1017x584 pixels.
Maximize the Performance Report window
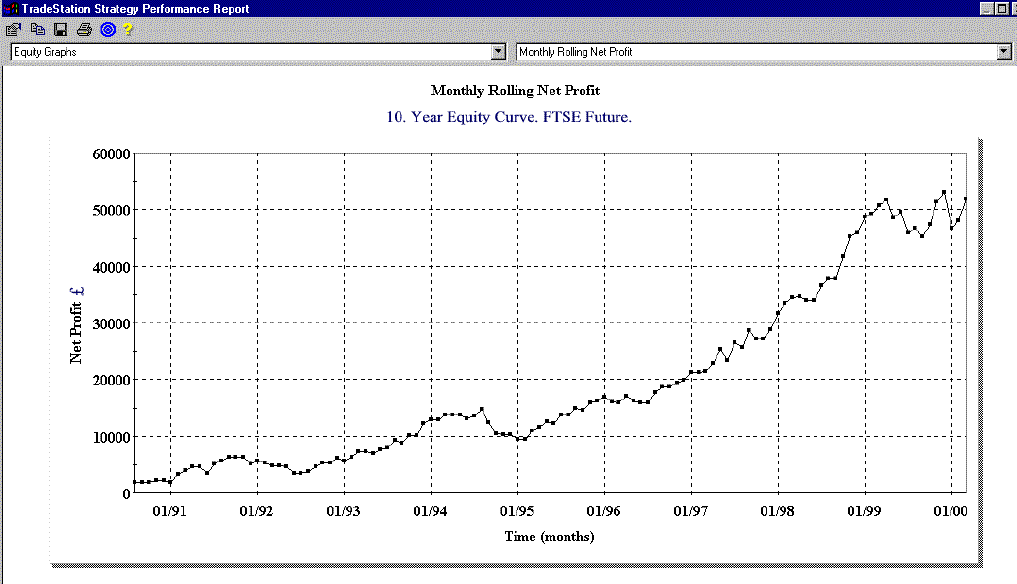tap(1003, 8)
